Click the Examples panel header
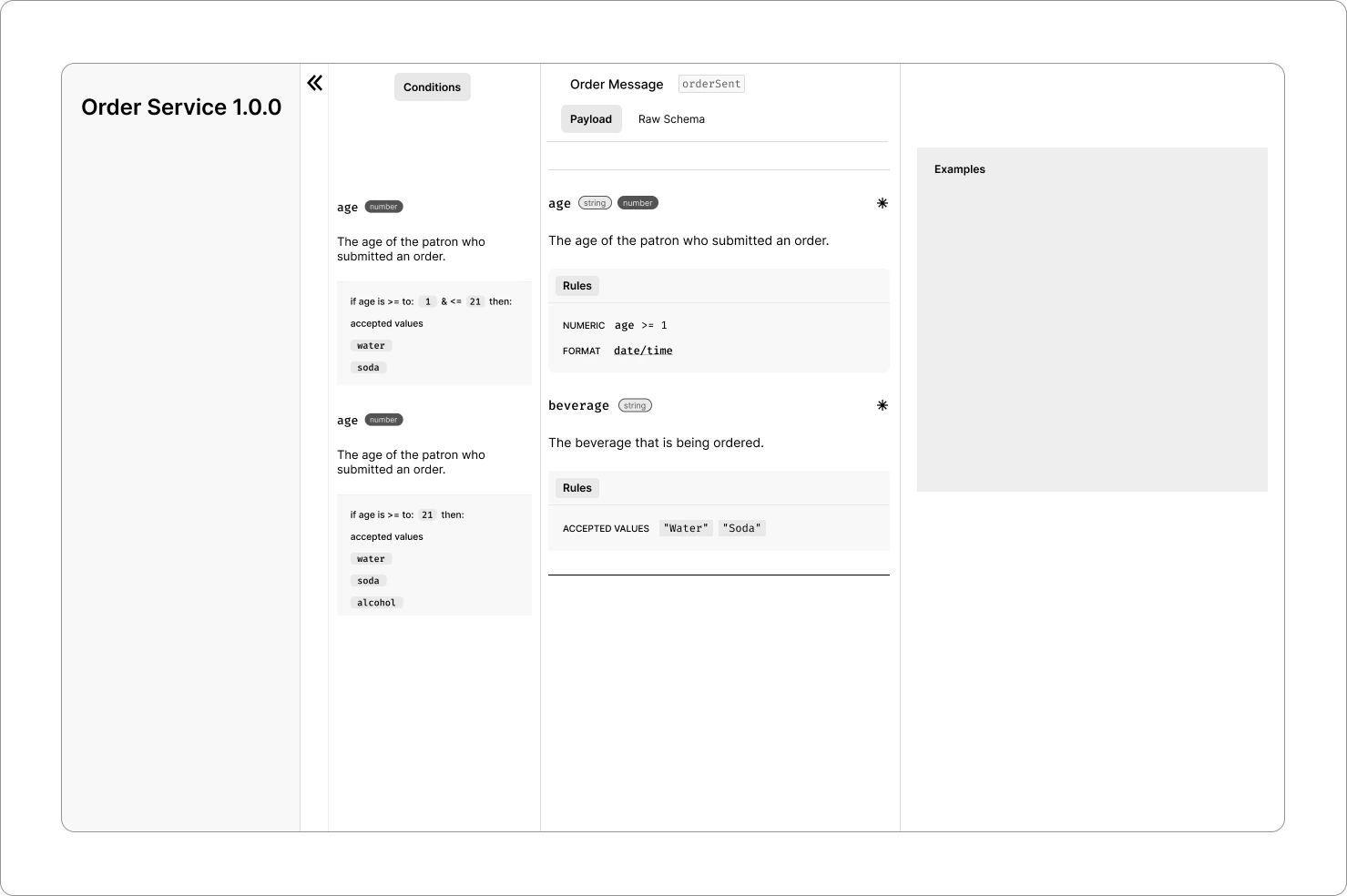Viewport: 1347px width, 896px height. (960, 169)
